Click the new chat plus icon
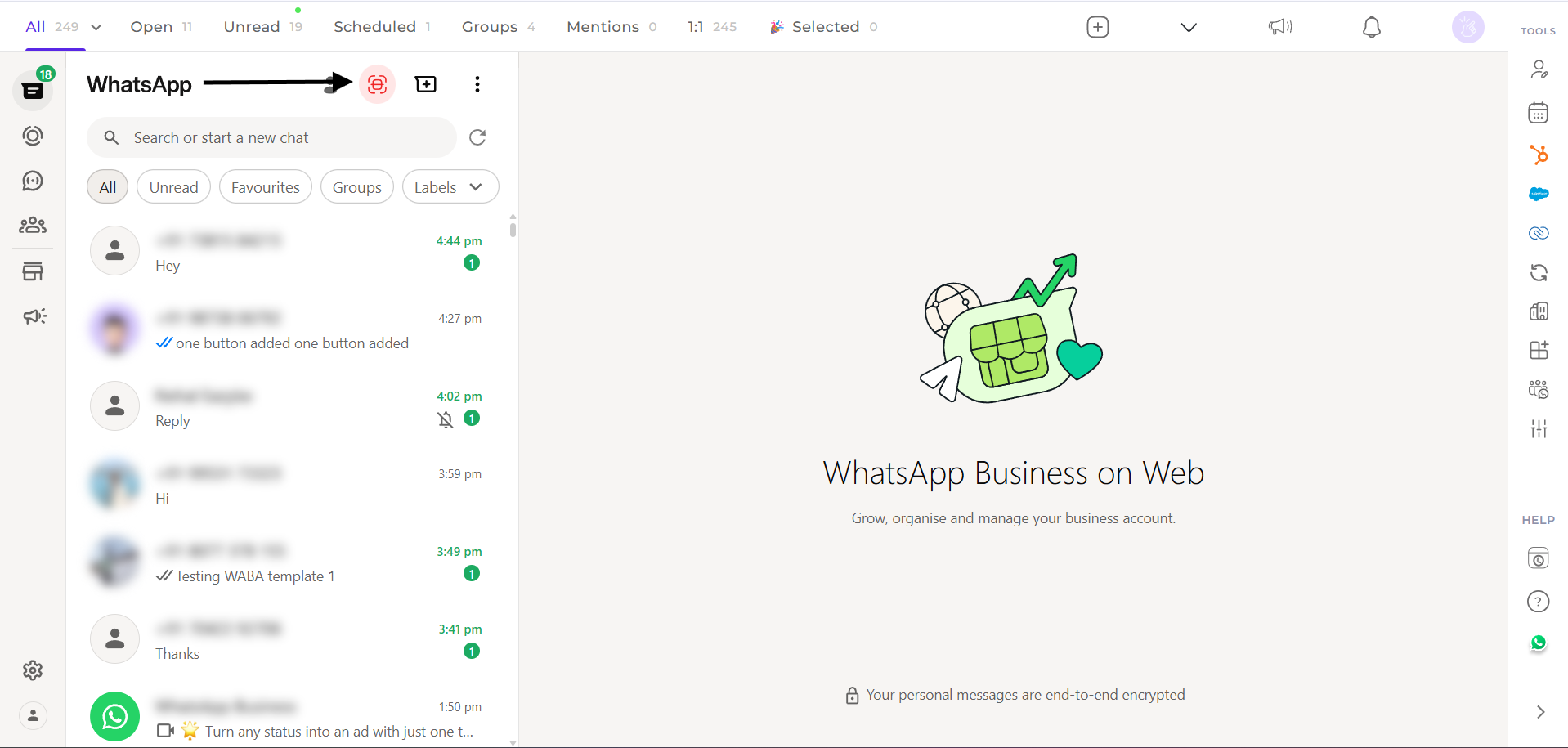The width and height of the screenshot is (1568, 748). [426, 84]
